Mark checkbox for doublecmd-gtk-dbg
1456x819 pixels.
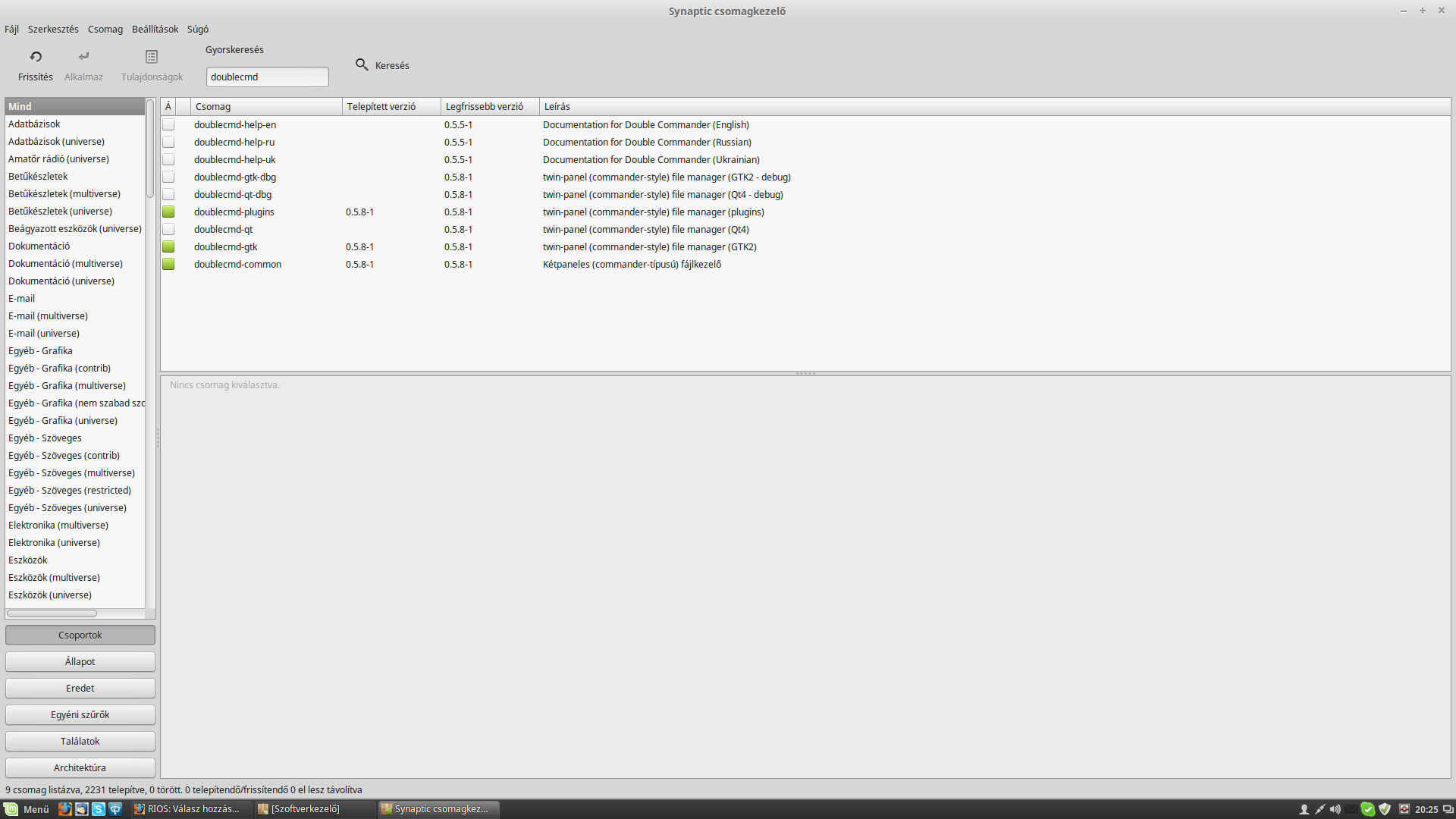(x=168, y=177)
